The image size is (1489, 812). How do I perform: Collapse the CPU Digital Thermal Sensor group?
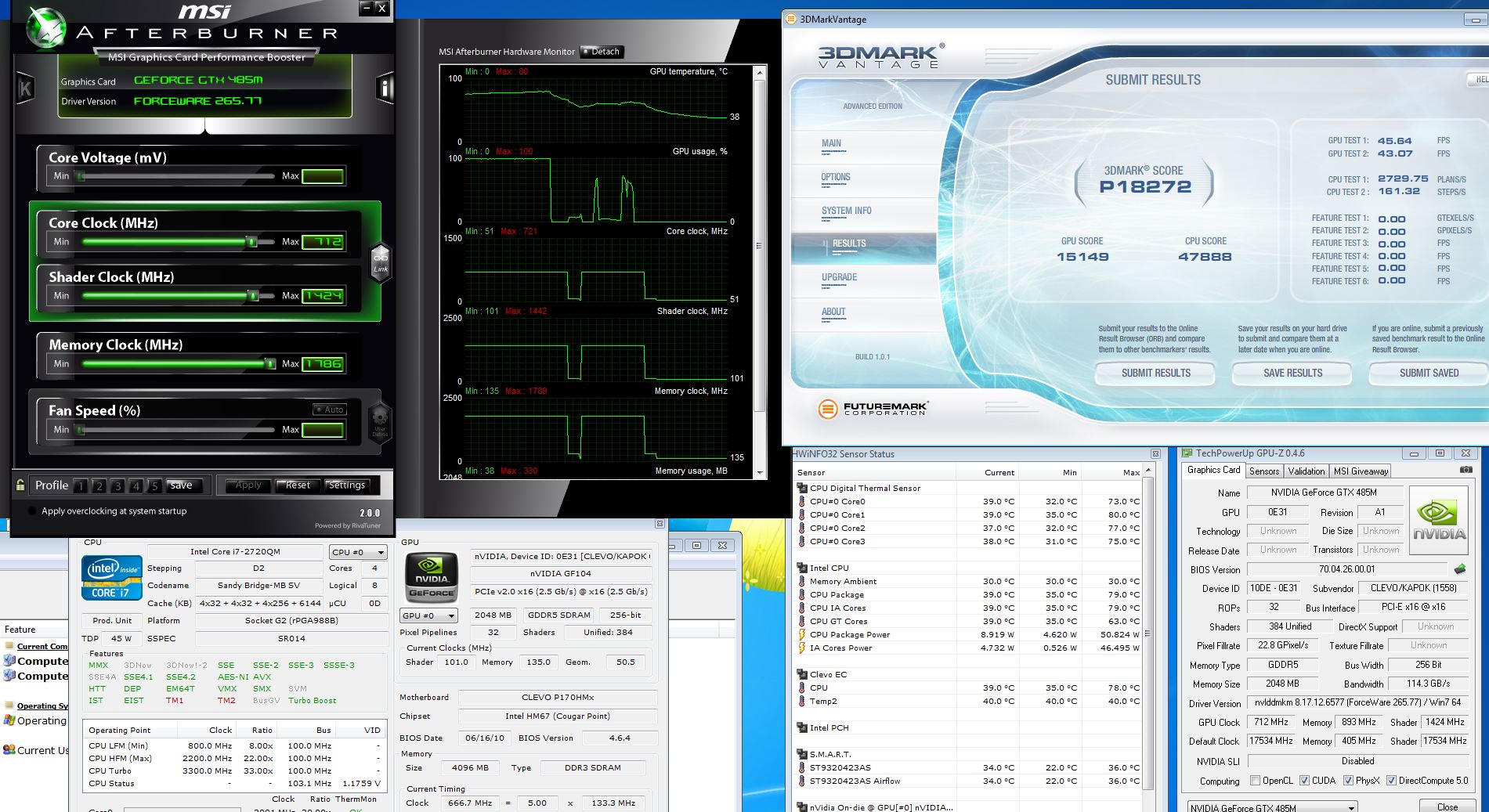click(801, 488)
